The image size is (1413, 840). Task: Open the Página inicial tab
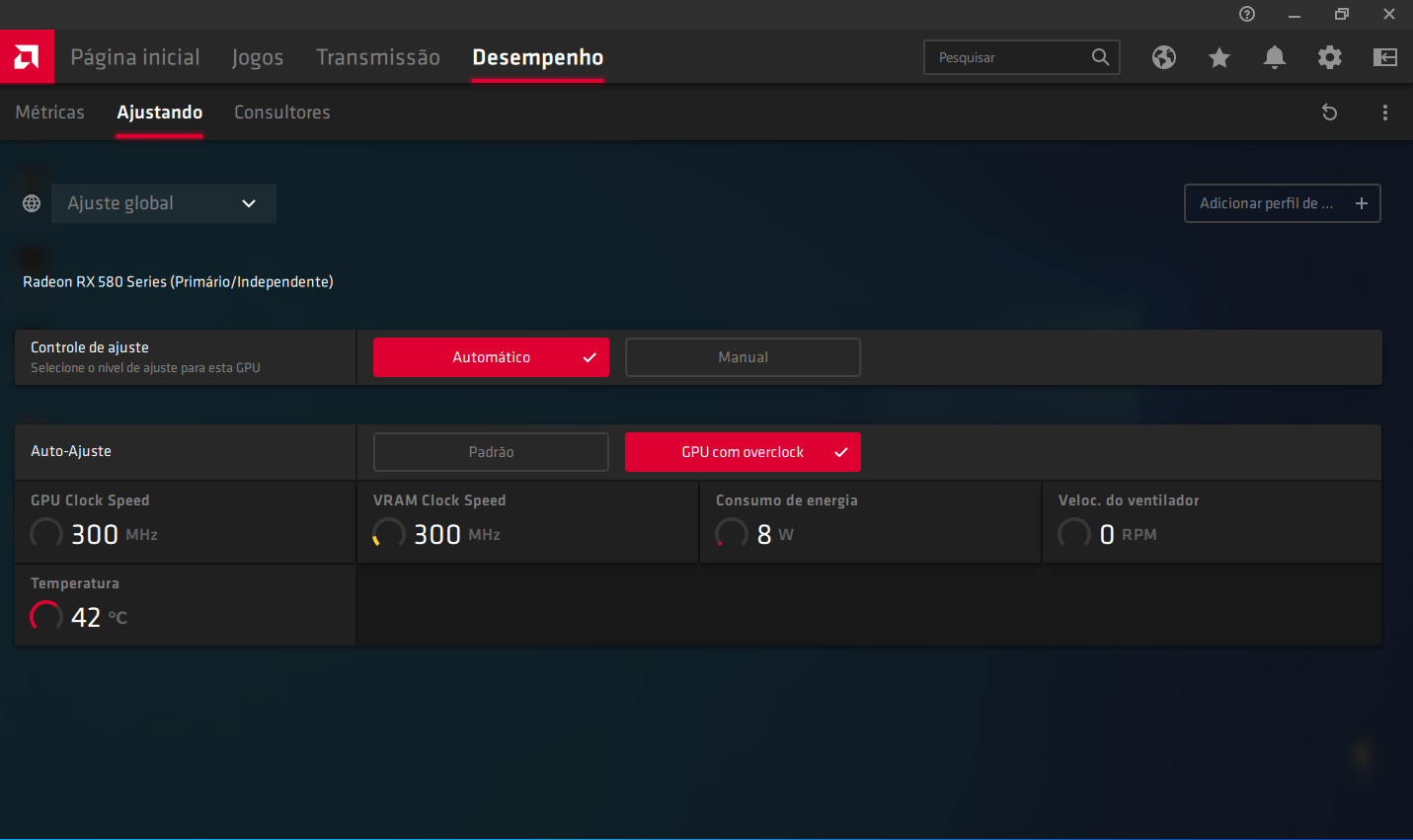tap(135, 57)
